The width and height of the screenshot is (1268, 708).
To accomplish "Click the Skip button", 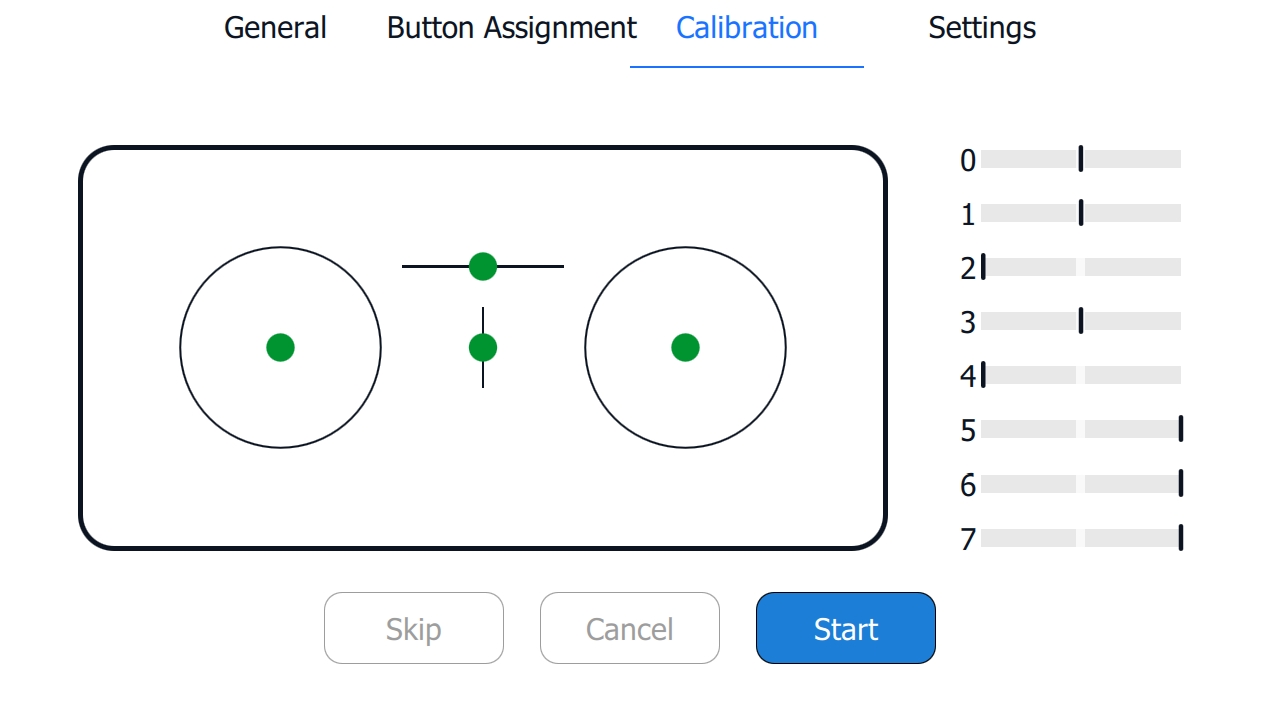I will click(x=413, y=628).
